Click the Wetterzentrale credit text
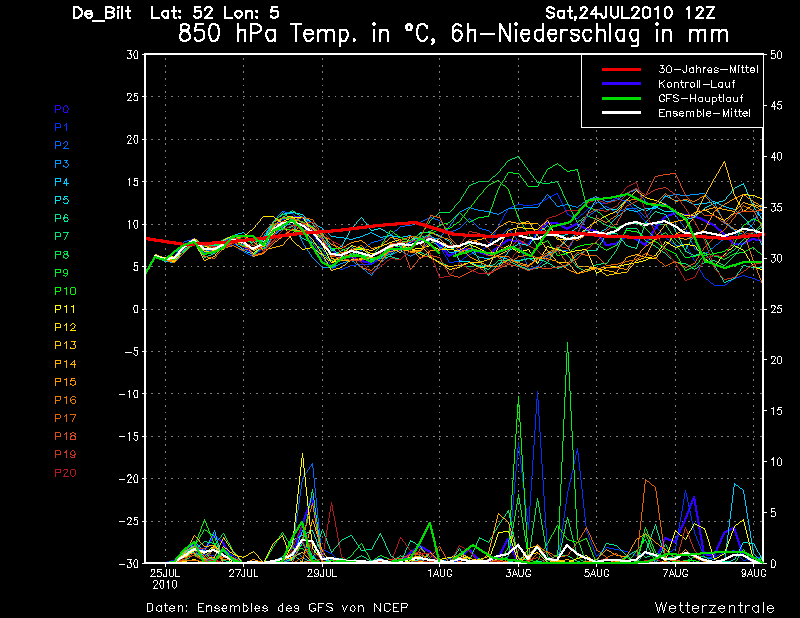Image resolution: width=800 pixels, height=618 pixels. tap(715, 608)
